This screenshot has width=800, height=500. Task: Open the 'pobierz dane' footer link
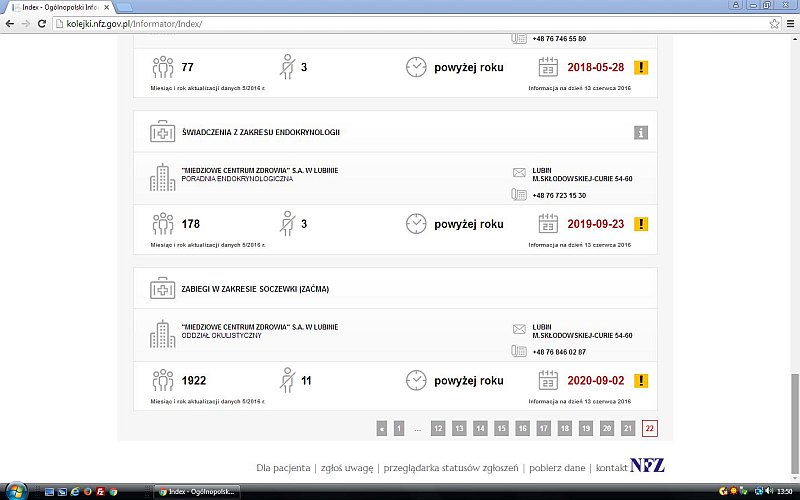tap(556, 467)
